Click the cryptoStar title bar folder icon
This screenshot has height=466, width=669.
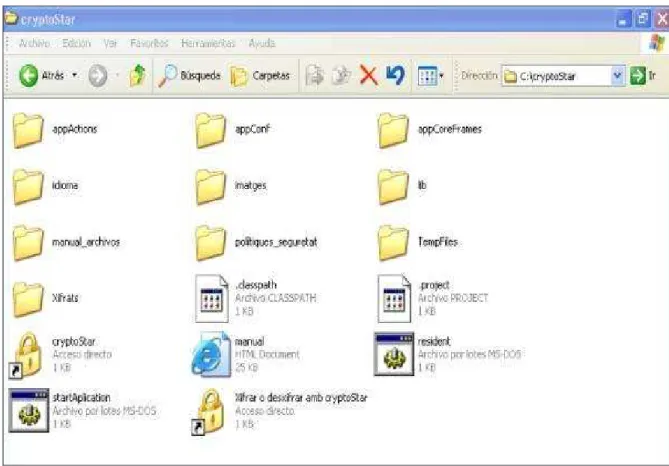click(x=11, y=17)
